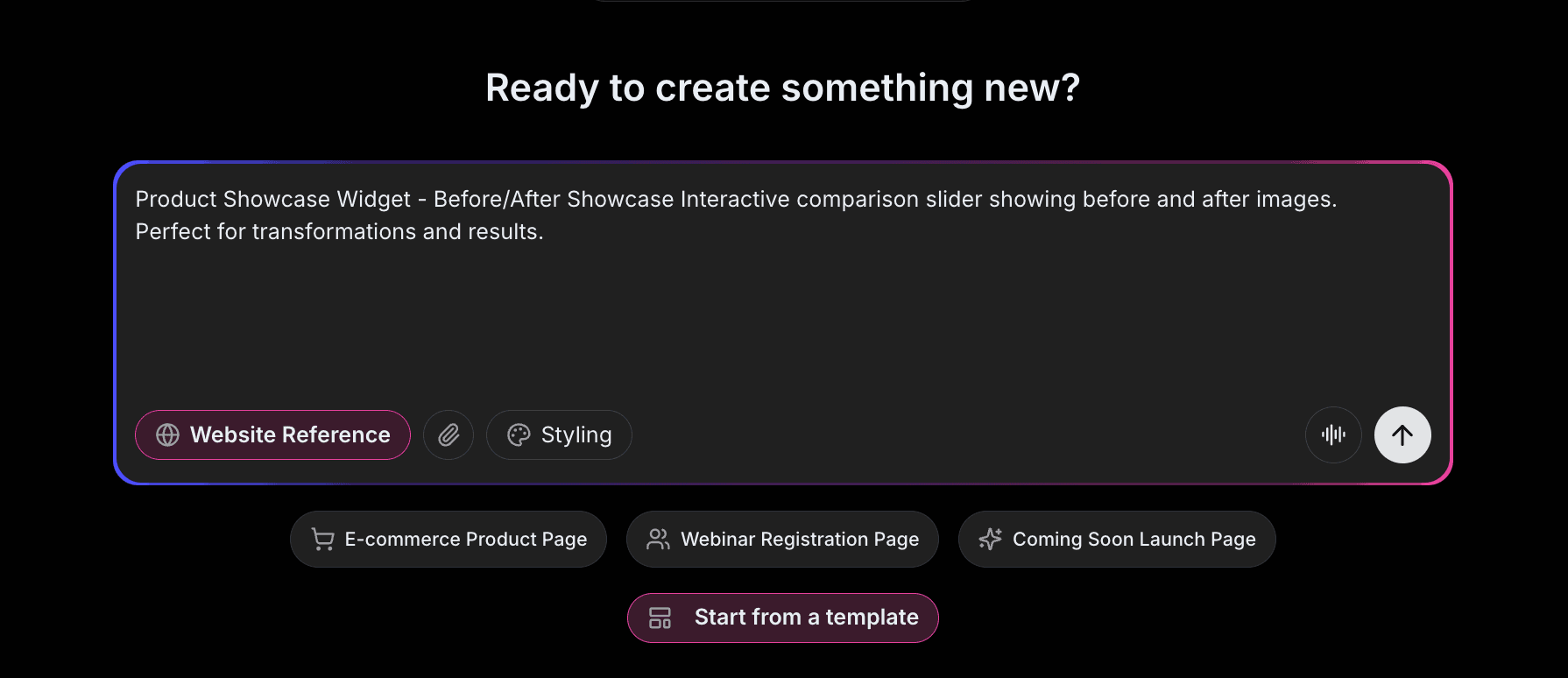Click the sparkles icon on Coming Soon chip

tap(990, 539)
